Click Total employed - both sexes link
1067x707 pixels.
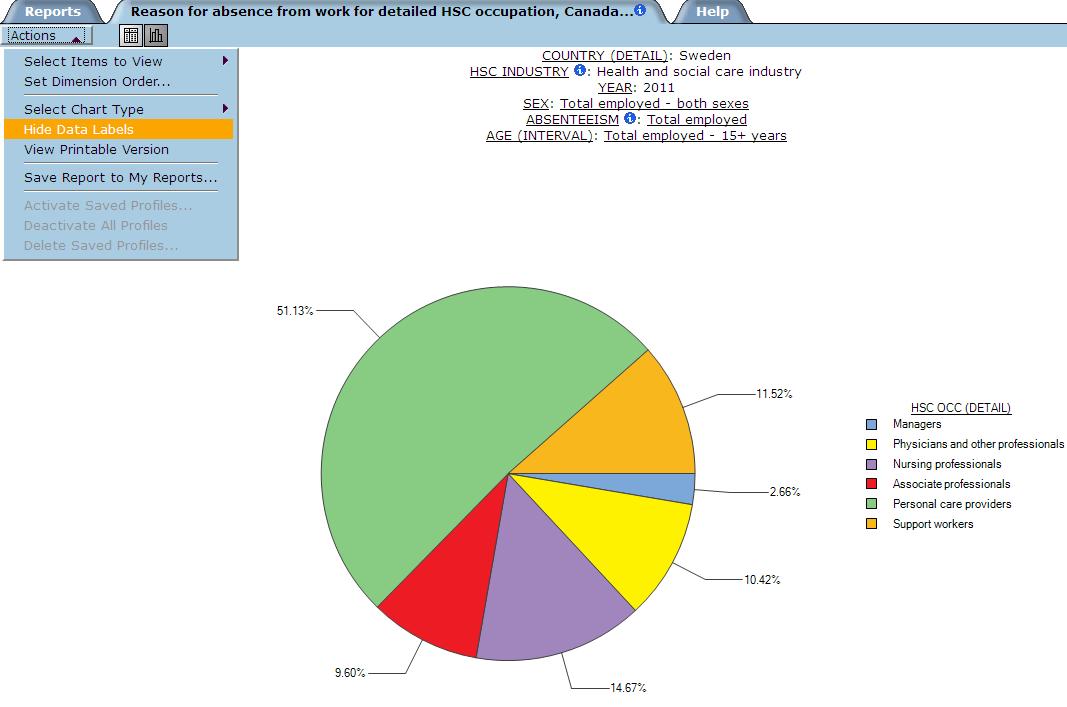[x=654, y=104]
